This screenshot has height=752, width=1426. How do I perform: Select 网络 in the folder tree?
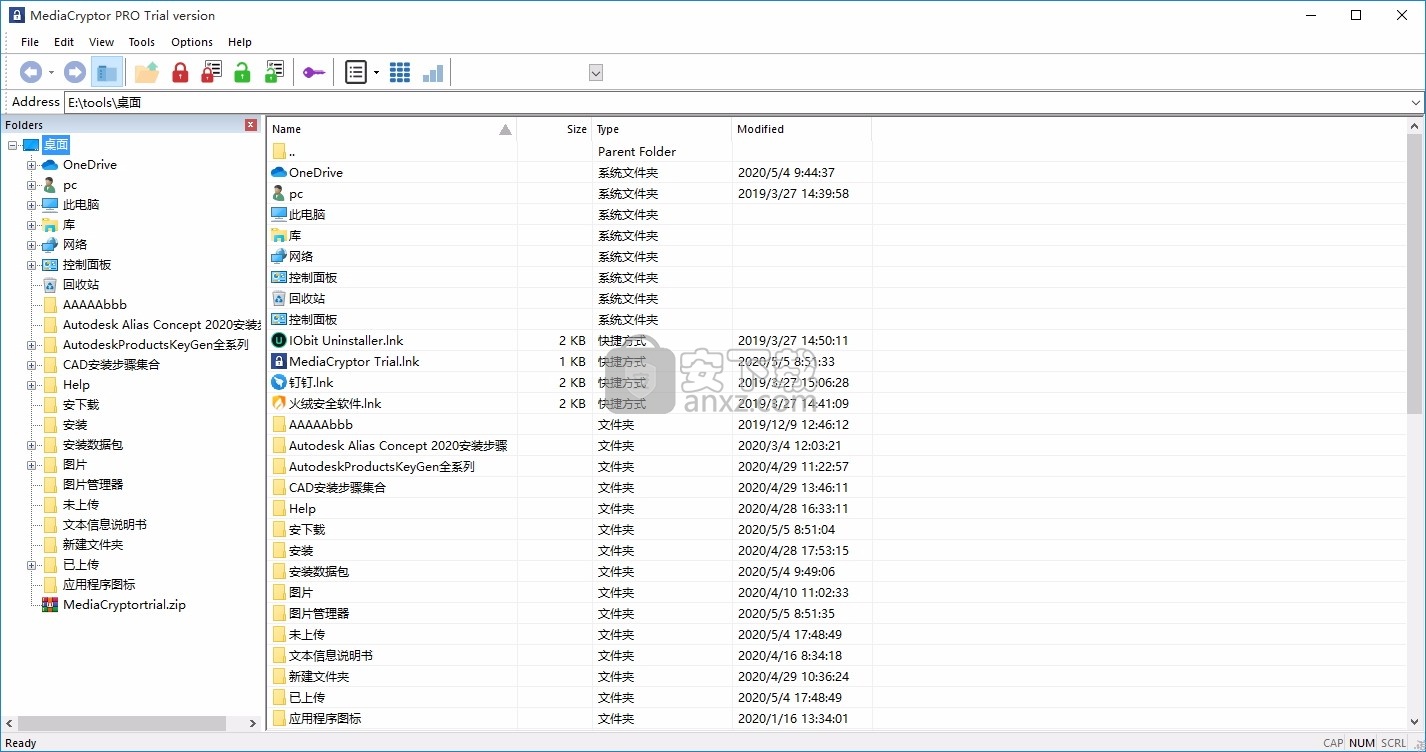[x=75, y=245]
